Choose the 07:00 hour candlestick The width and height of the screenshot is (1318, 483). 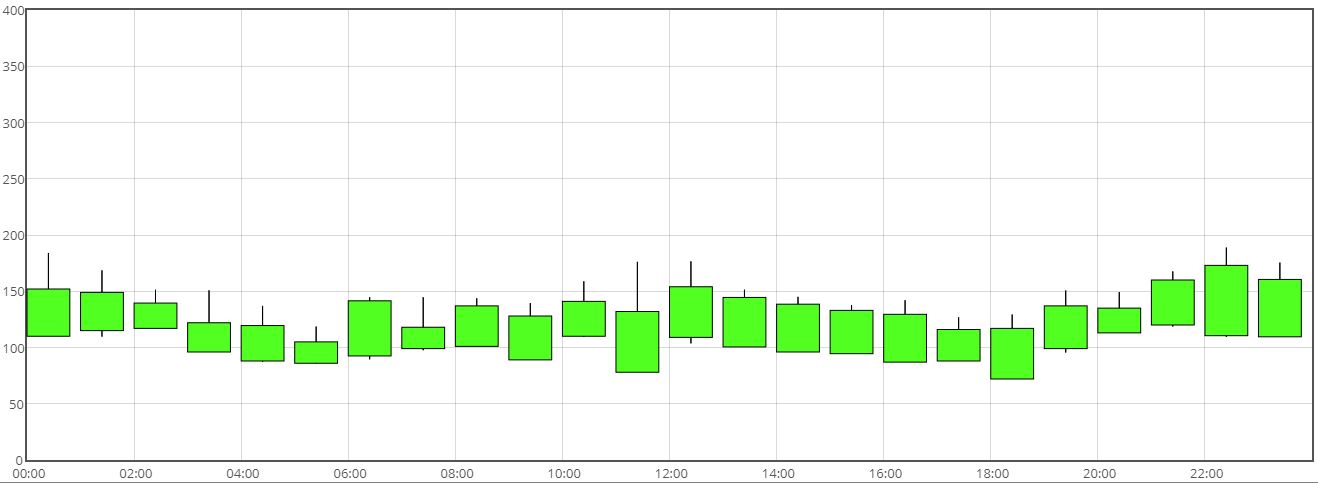(423, 337)
